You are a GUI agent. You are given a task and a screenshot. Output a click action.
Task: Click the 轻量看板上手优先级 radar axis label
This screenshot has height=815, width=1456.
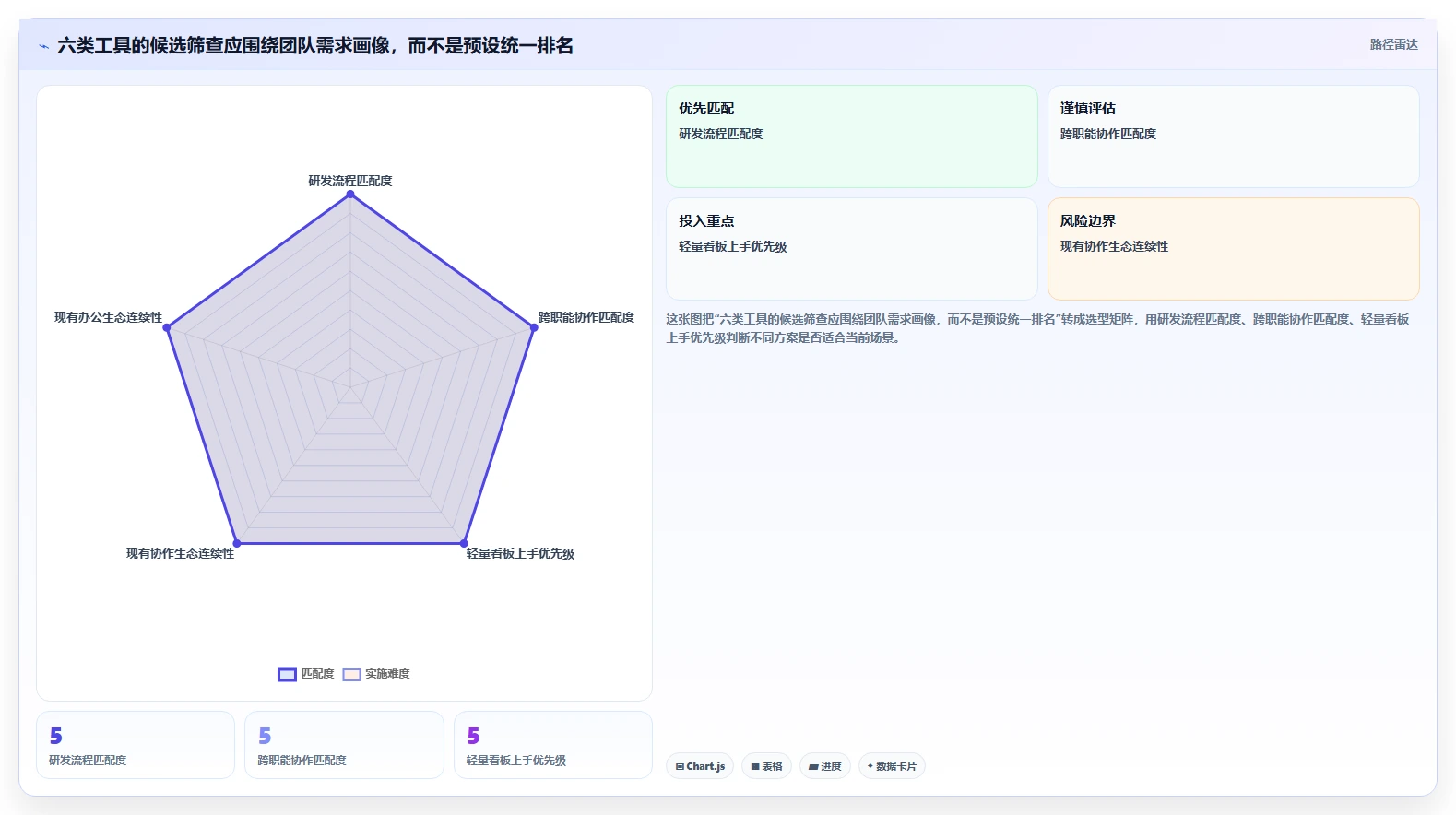tap(520, 553)
